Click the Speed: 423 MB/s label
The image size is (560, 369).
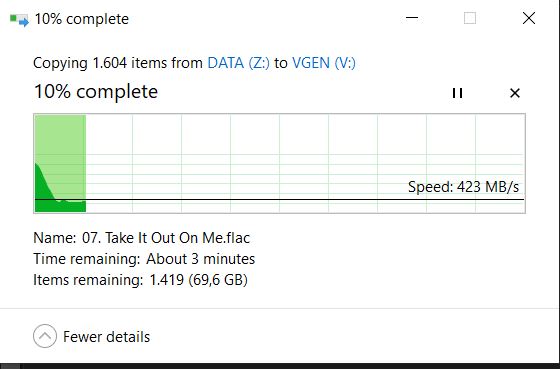463,187
